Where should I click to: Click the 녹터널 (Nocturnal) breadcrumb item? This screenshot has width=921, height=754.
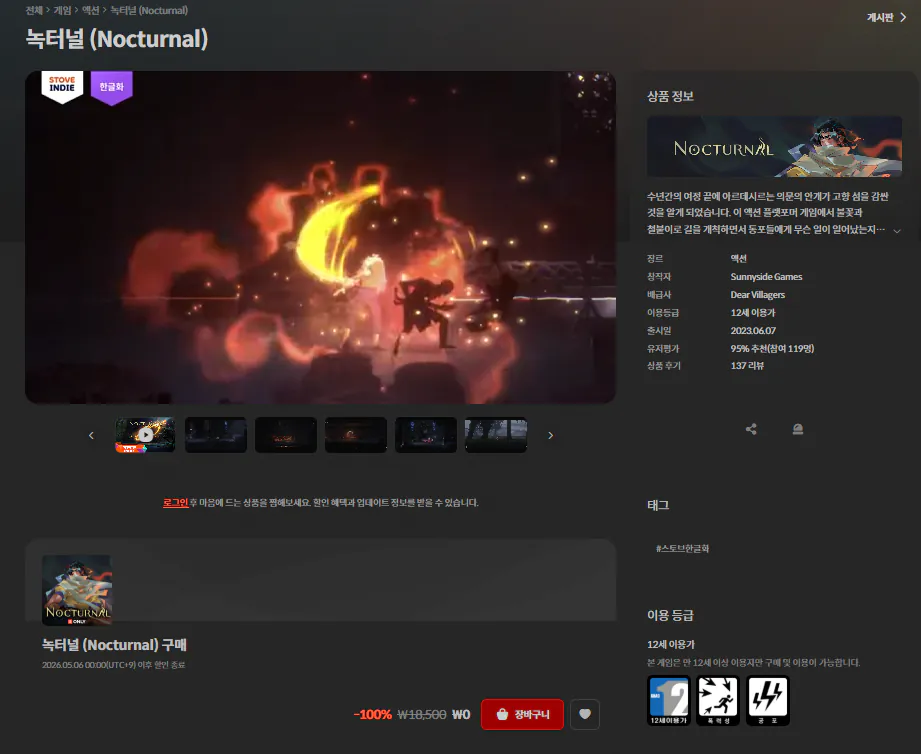(x=149, y=10)
